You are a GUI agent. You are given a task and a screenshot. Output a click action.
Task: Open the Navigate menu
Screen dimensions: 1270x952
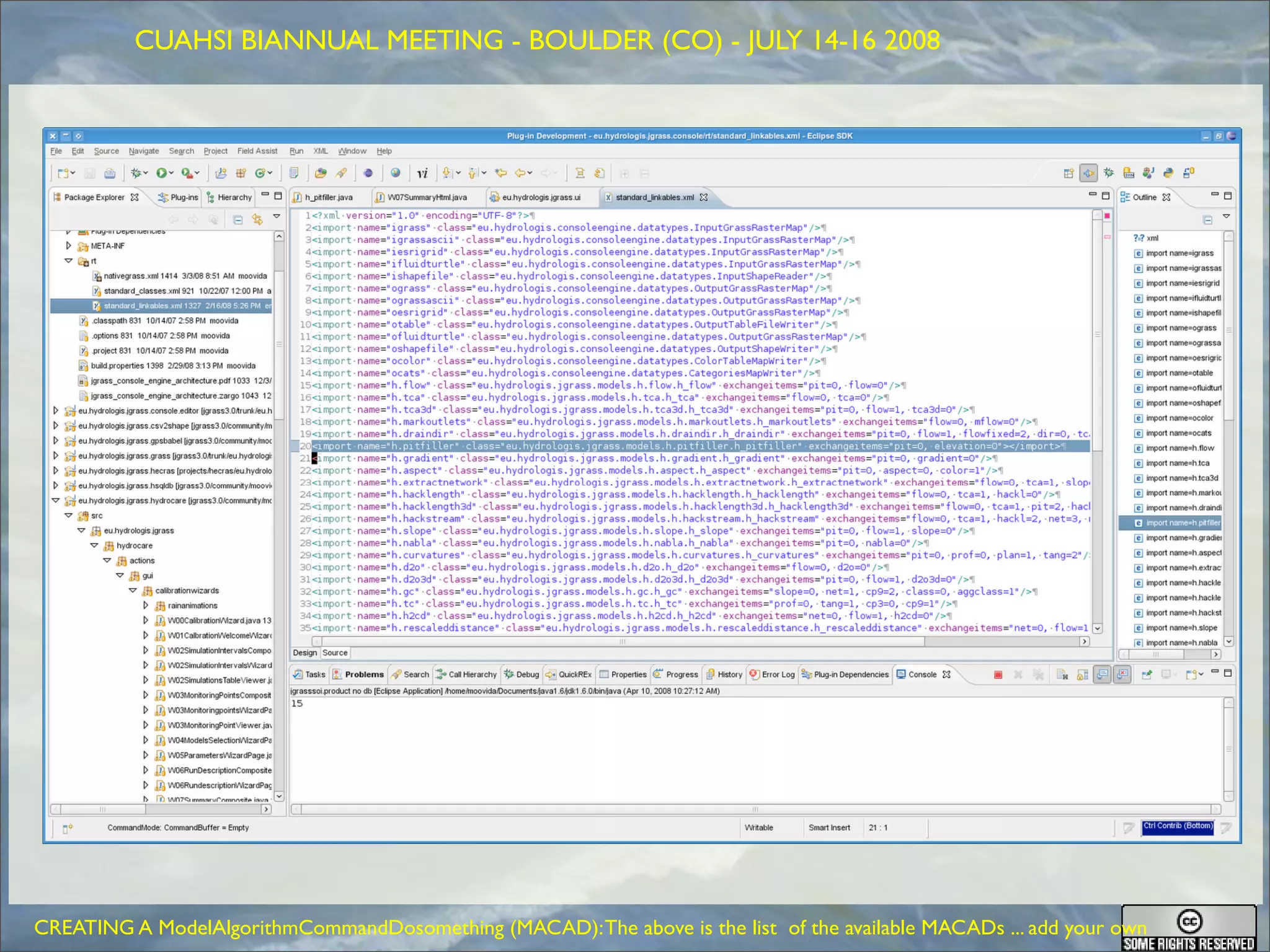(144, 151)
